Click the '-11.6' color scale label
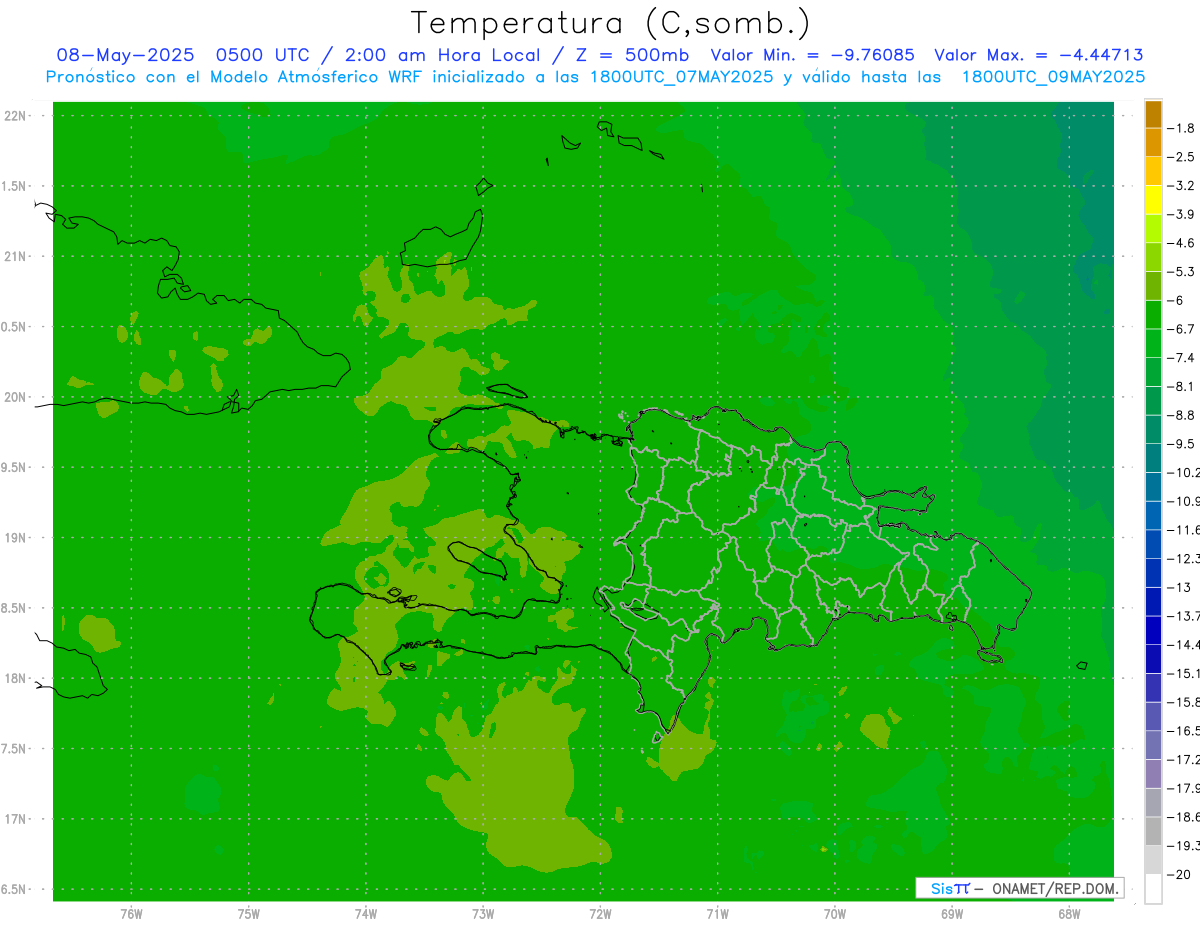The width and height of the screenshot is (1200, 927). pos(1184,530)
